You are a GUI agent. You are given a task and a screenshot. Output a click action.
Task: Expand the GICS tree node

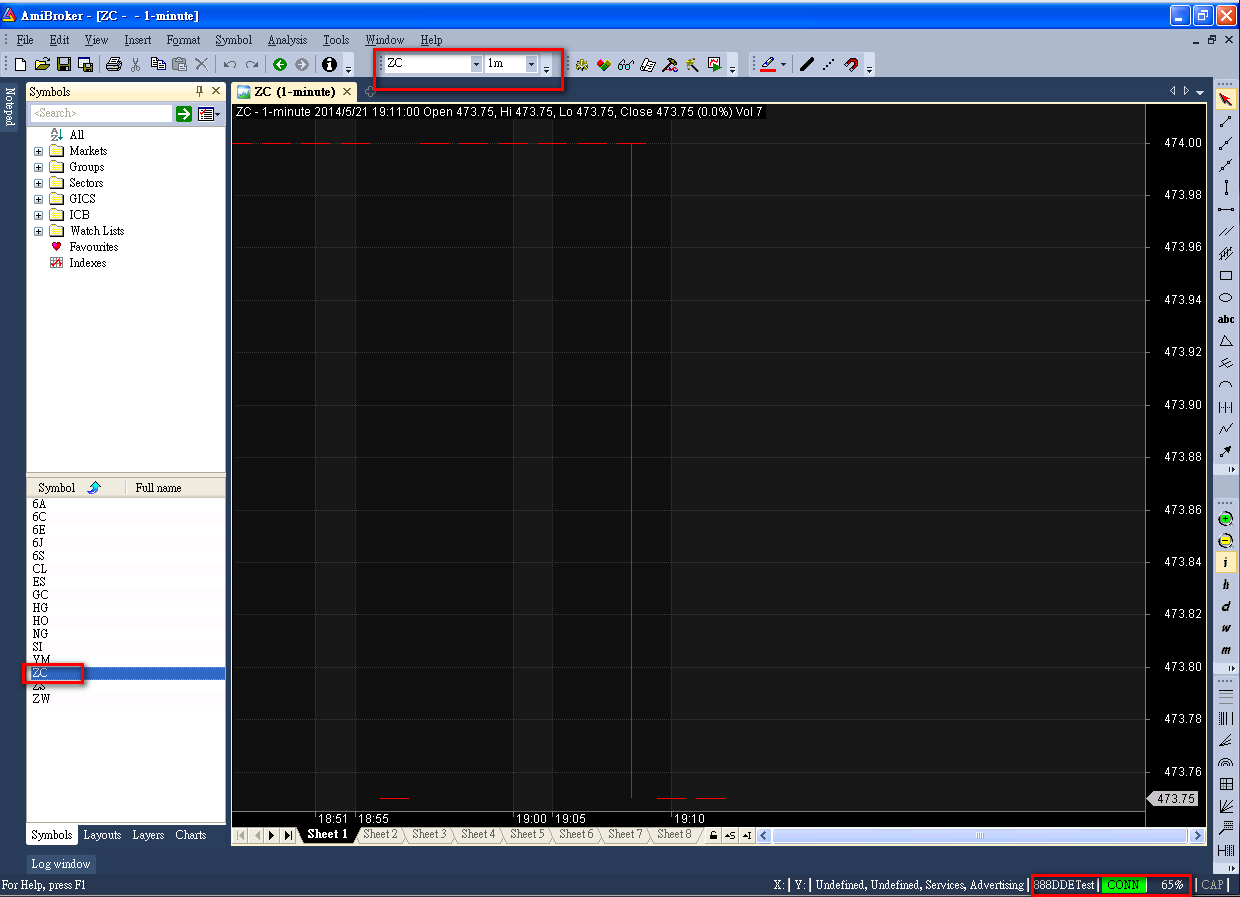(39, 199)
